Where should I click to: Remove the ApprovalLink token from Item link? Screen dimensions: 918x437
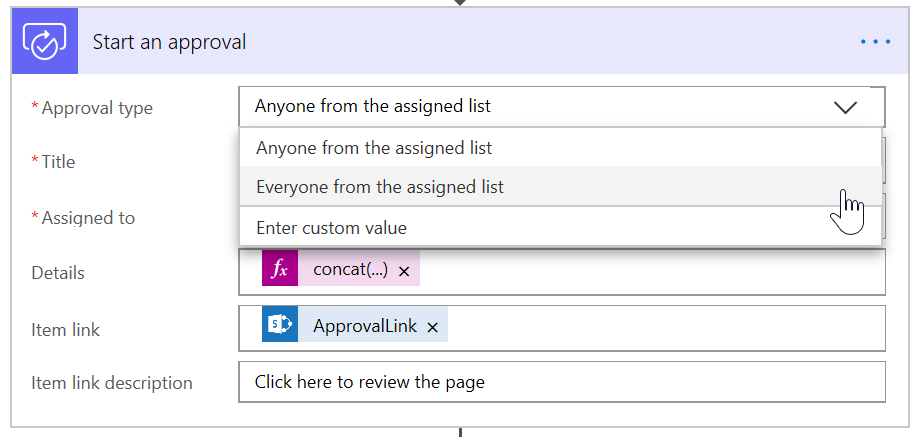coord(433,327)
